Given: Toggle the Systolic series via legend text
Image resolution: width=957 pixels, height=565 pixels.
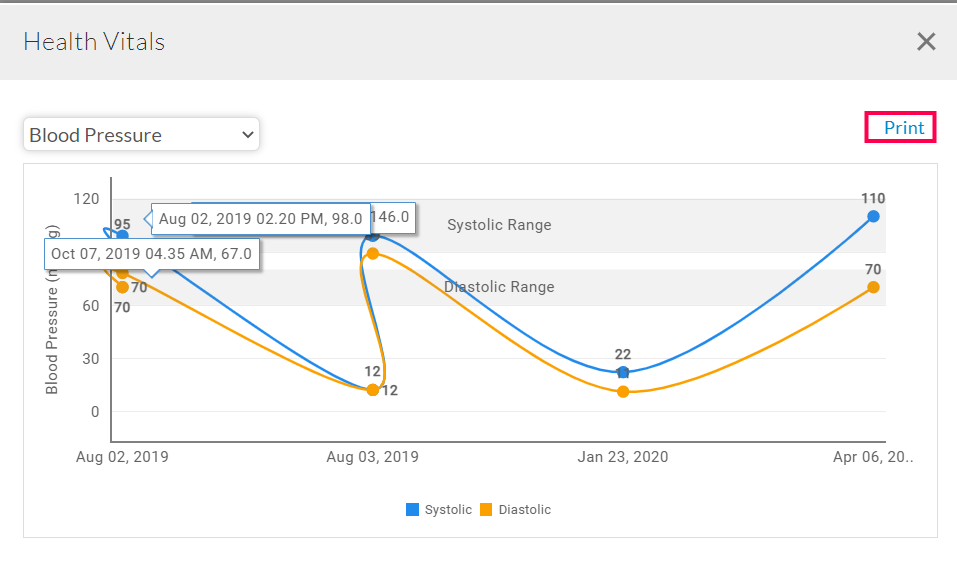Looking at the screenshot, I should pos(447,510).
